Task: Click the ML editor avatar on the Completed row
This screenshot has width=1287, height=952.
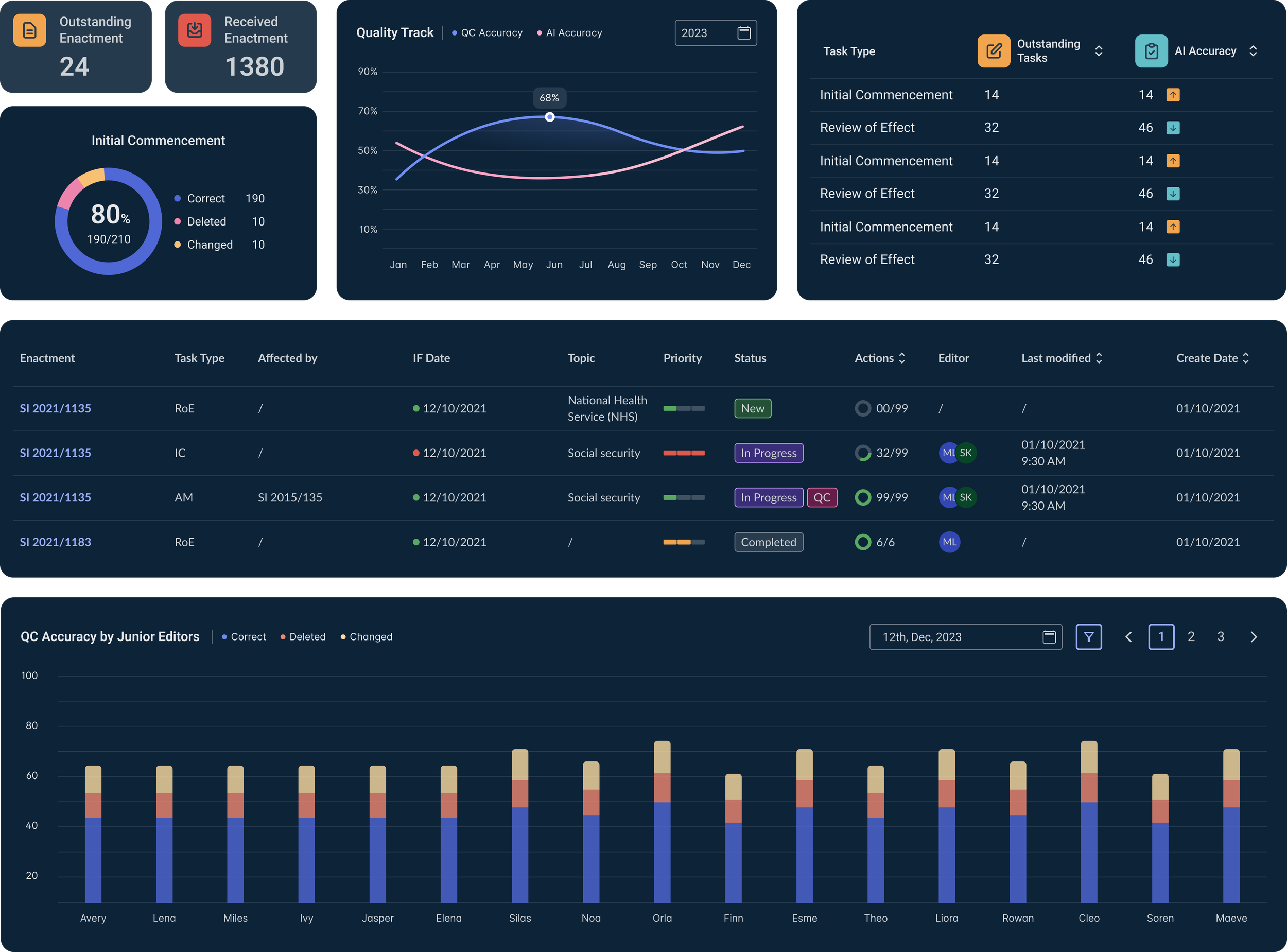Action: (949, 542)
